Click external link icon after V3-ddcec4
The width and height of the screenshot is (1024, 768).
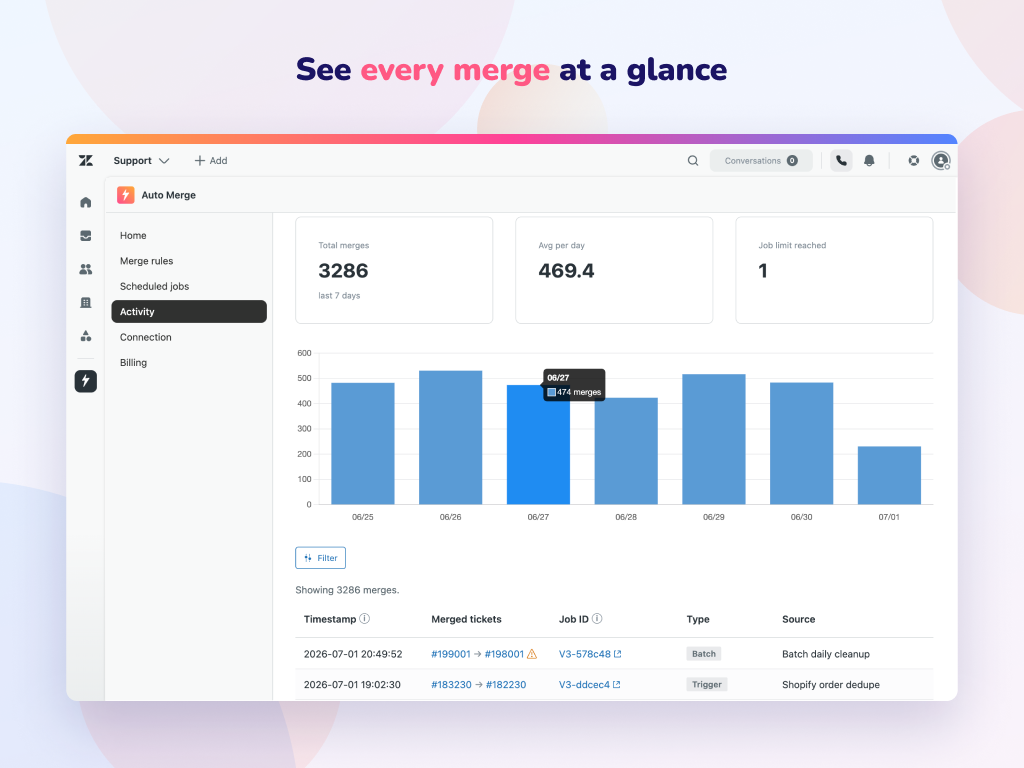[616, 684]
